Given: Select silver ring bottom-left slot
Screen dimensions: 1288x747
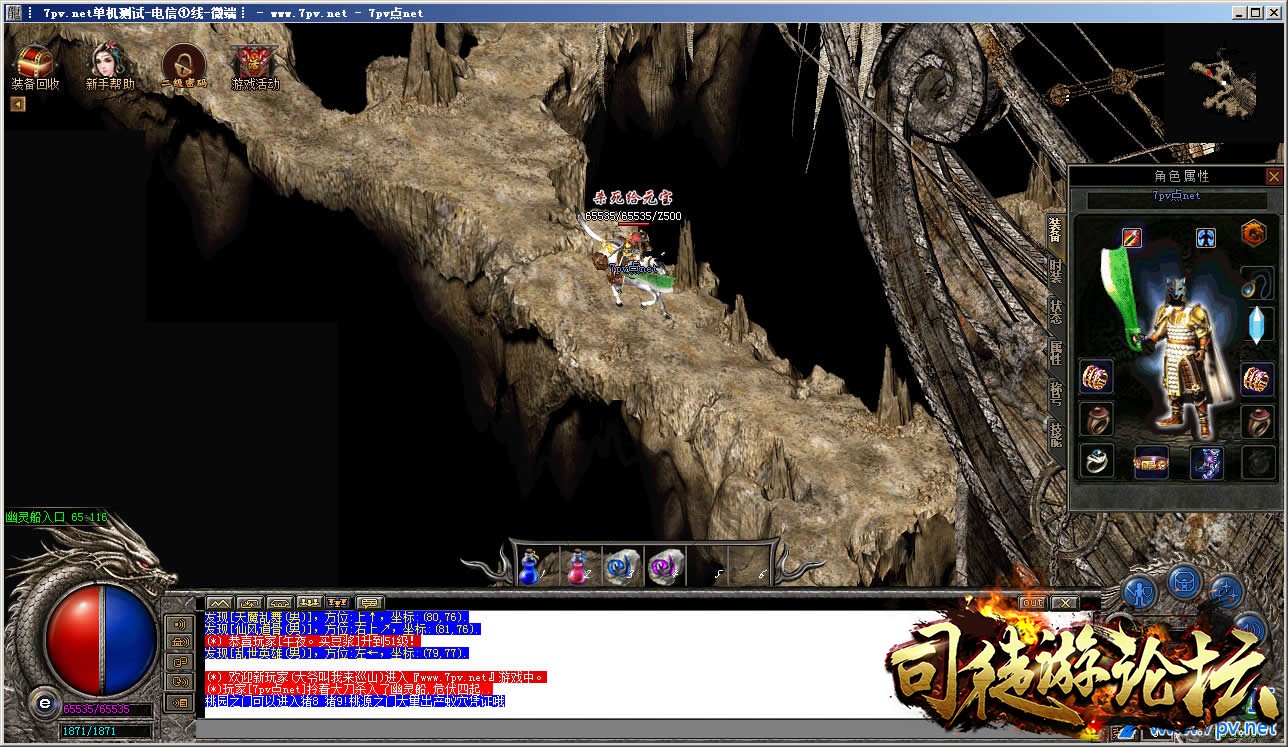Looking at the screenshot, I should click(1096, 461).
